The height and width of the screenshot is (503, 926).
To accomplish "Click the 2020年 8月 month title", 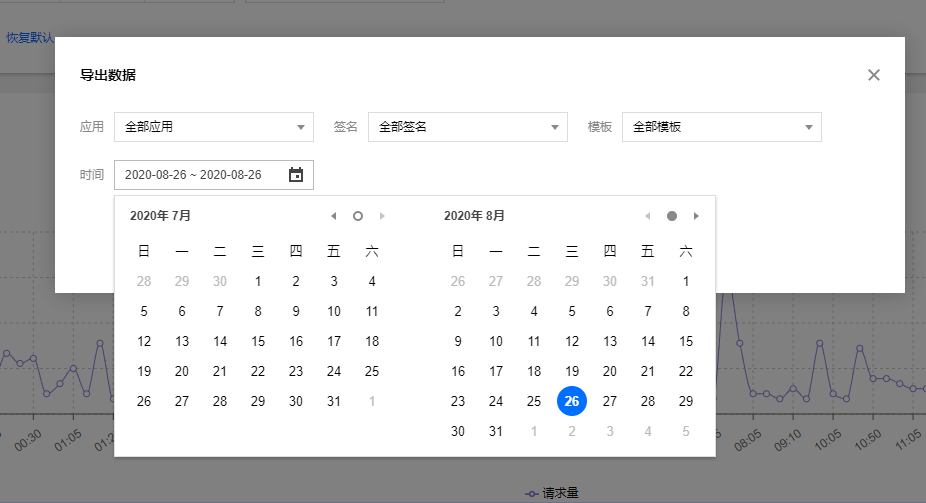I will pos(474,216).
